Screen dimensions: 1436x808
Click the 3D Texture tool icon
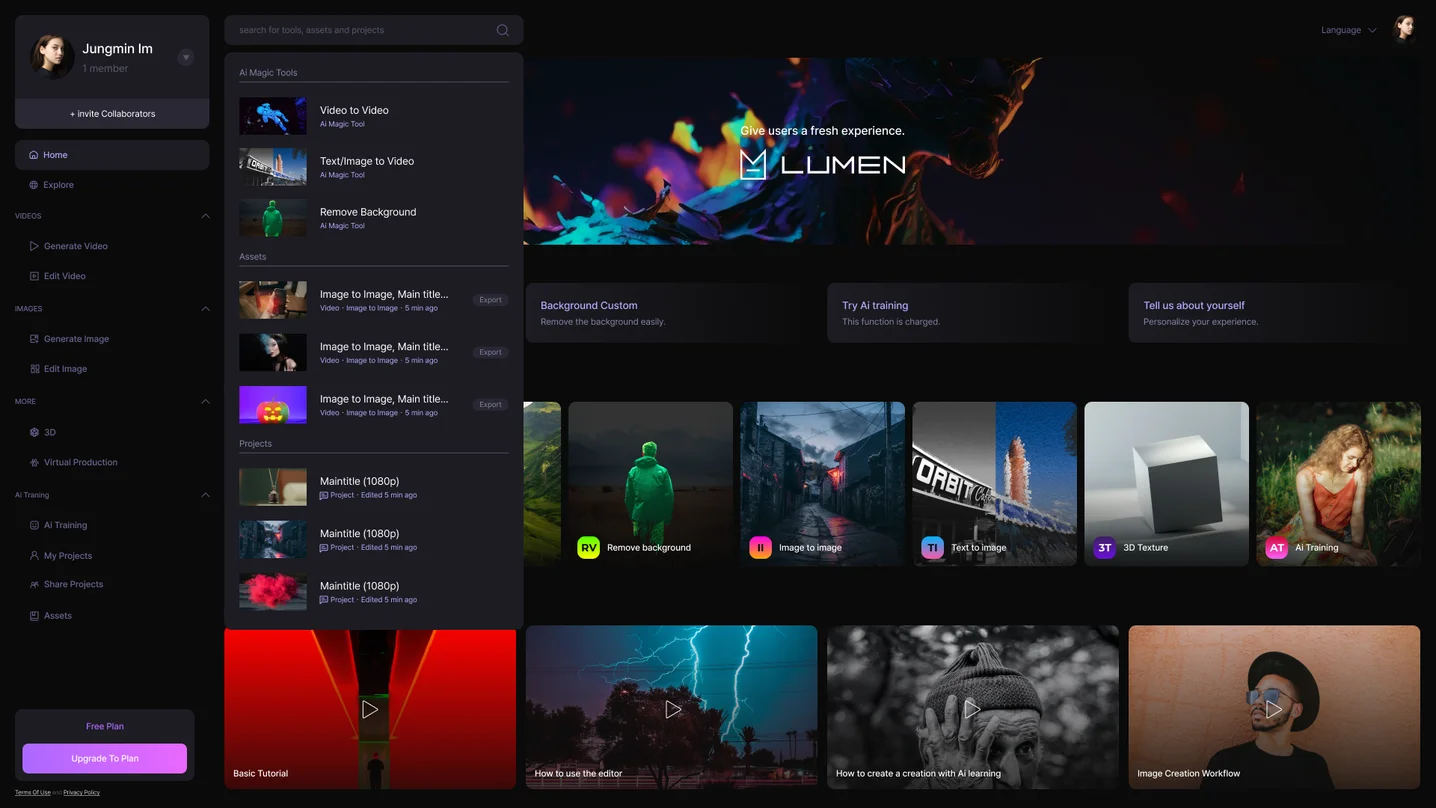coord(1103,547)
